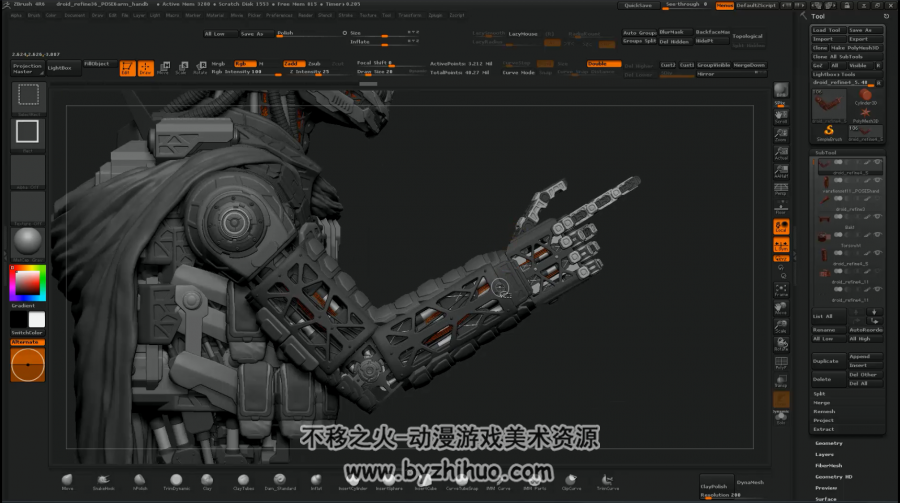This screenshot has height=503, width=900.
Task: Select the Rotate transform icon
Action: (200, 68)
